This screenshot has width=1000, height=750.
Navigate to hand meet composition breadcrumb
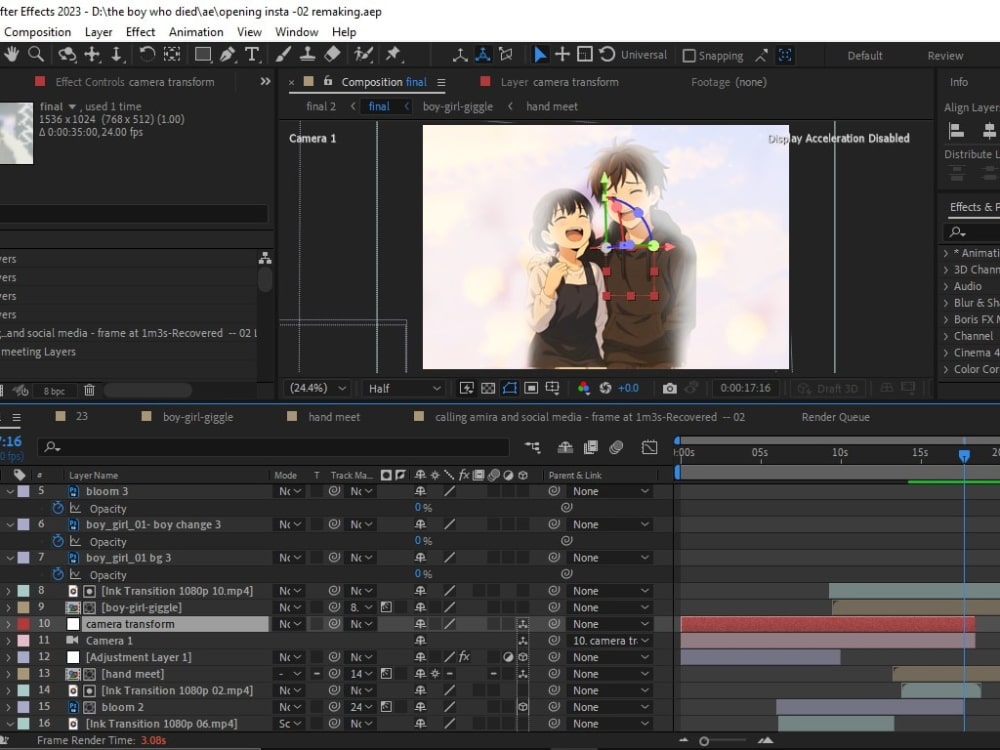click(x=552, y=107)
